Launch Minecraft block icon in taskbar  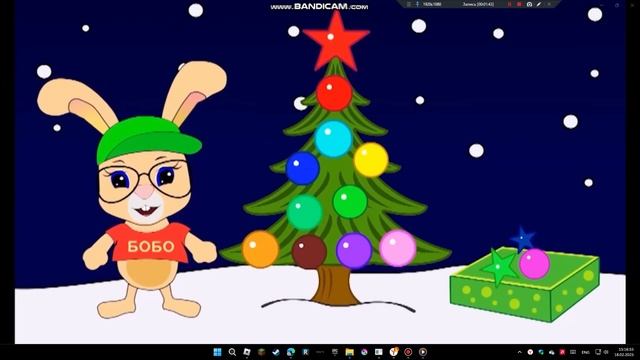tap(262, 352)
